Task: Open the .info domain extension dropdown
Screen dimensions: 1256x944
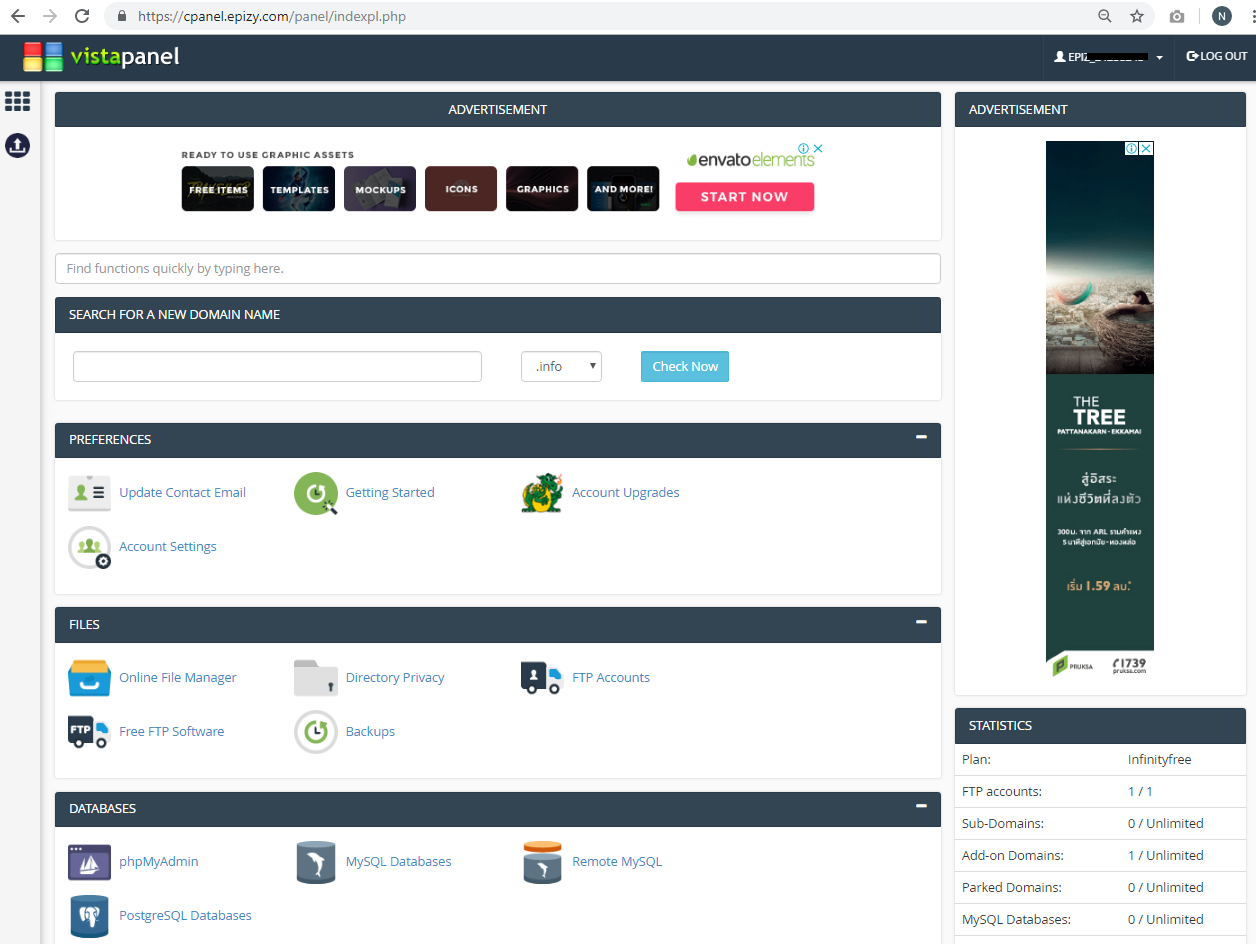Action: point(561,367)
